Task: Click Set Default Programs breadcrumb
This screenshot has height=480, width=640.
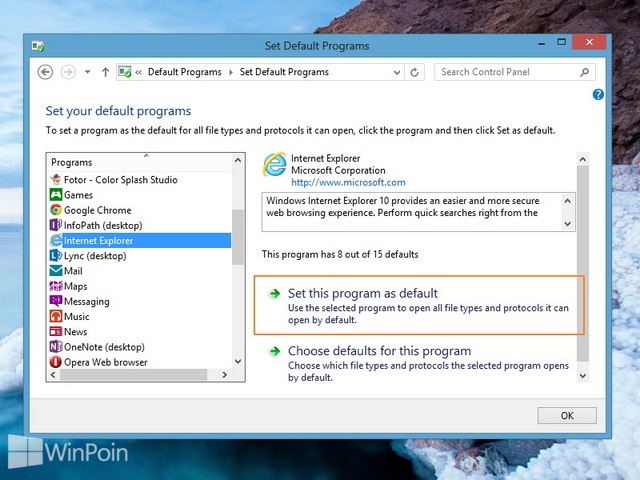Action: tap(284, 72)
